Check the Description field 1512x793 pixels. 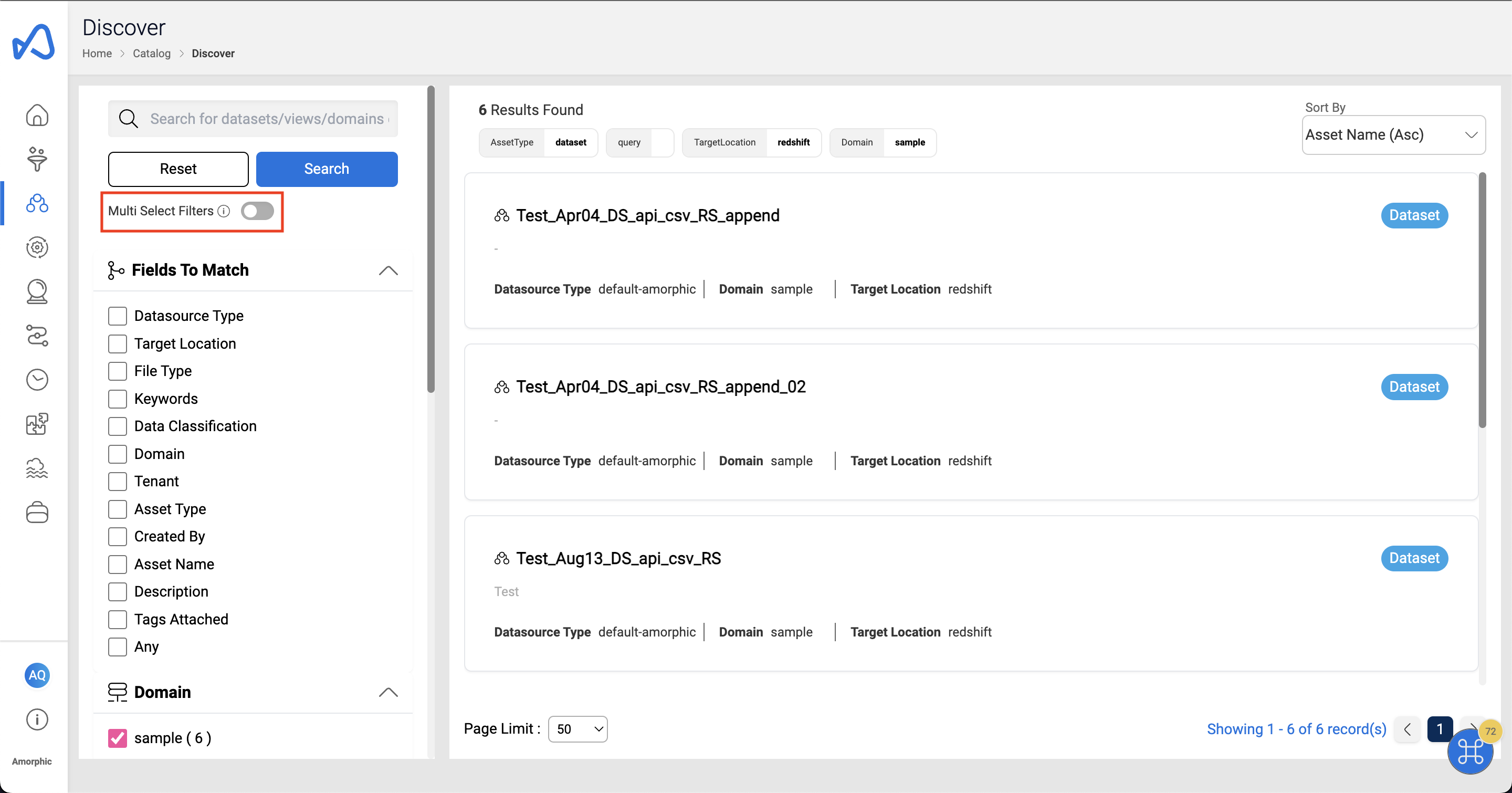pos(118,592)
